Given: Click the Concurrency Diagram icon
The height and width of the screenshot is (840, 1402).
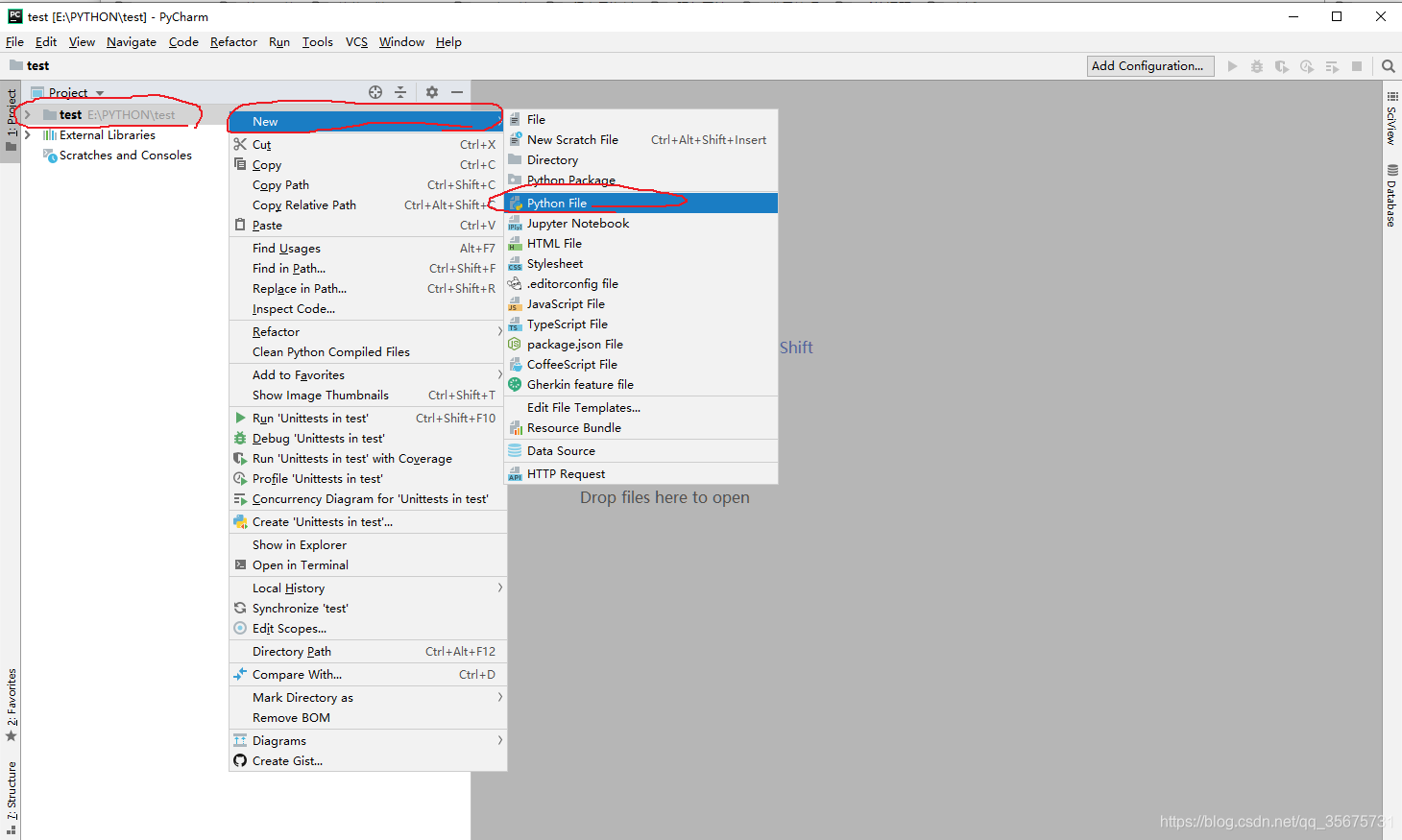Looking at the screenshot, I should tap(240, 498).
